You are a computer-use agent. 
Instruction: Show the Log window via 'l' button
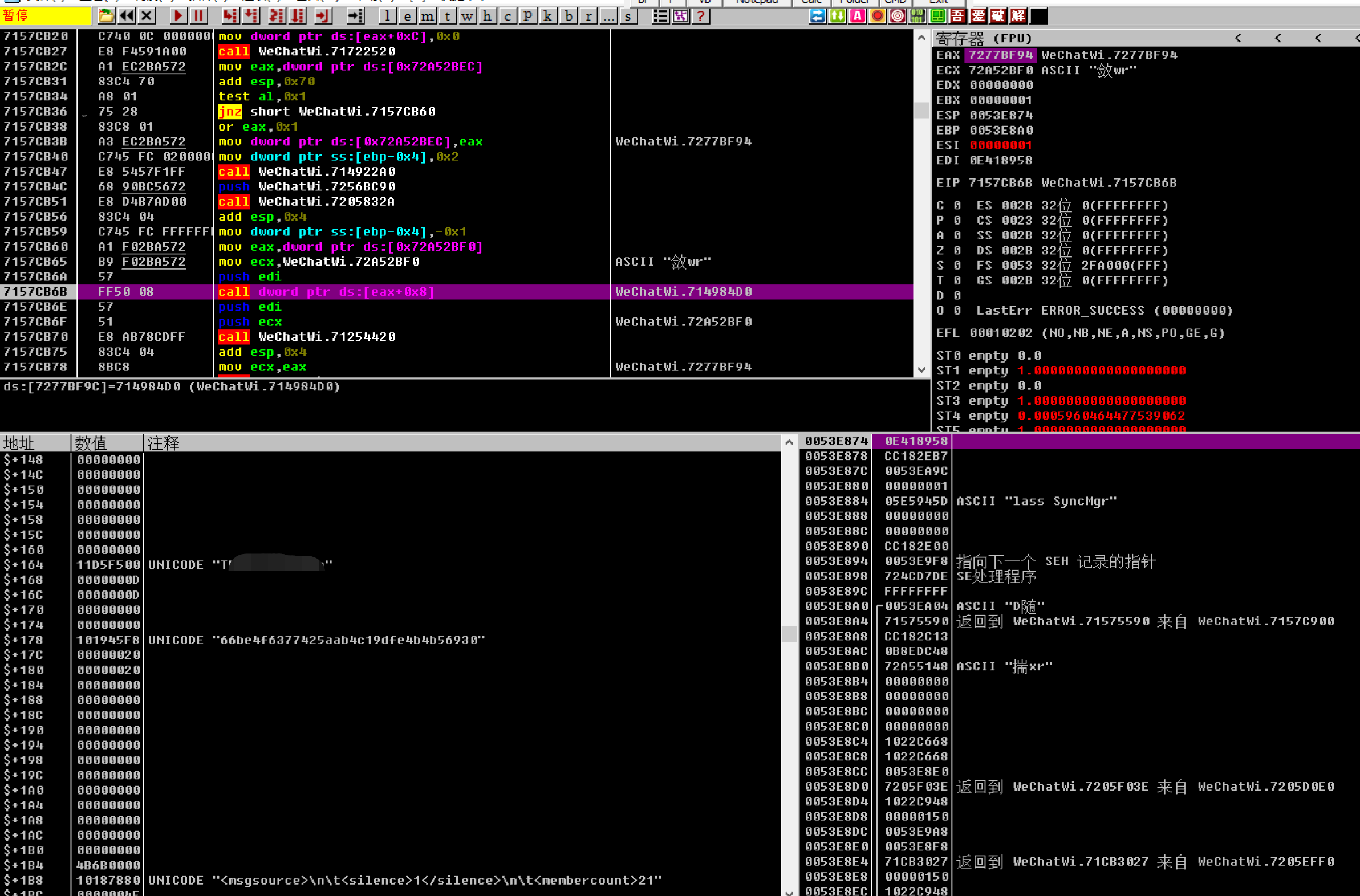pos(387,16)
